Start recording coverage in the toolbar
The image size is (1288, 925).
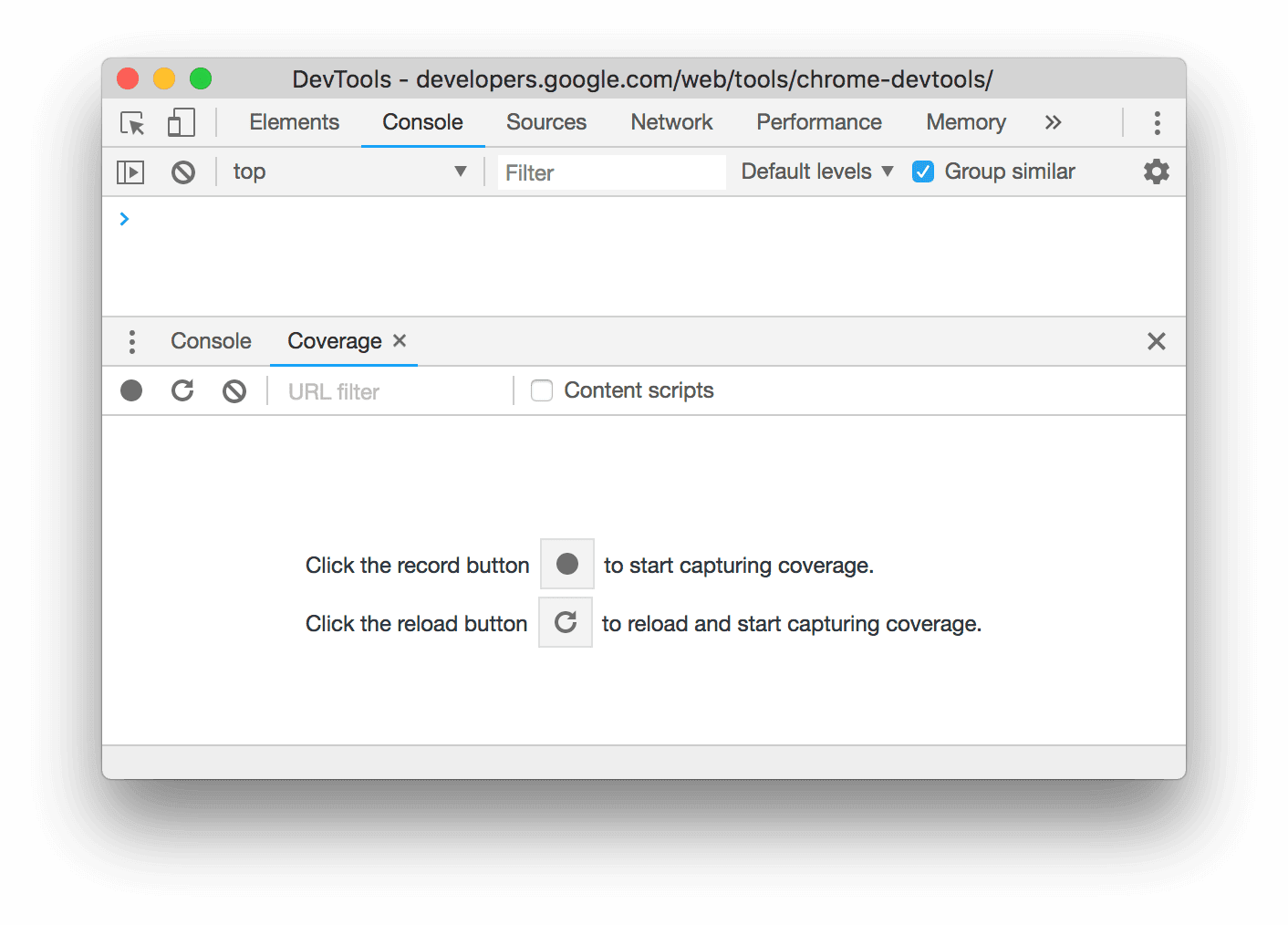point(131,391)
